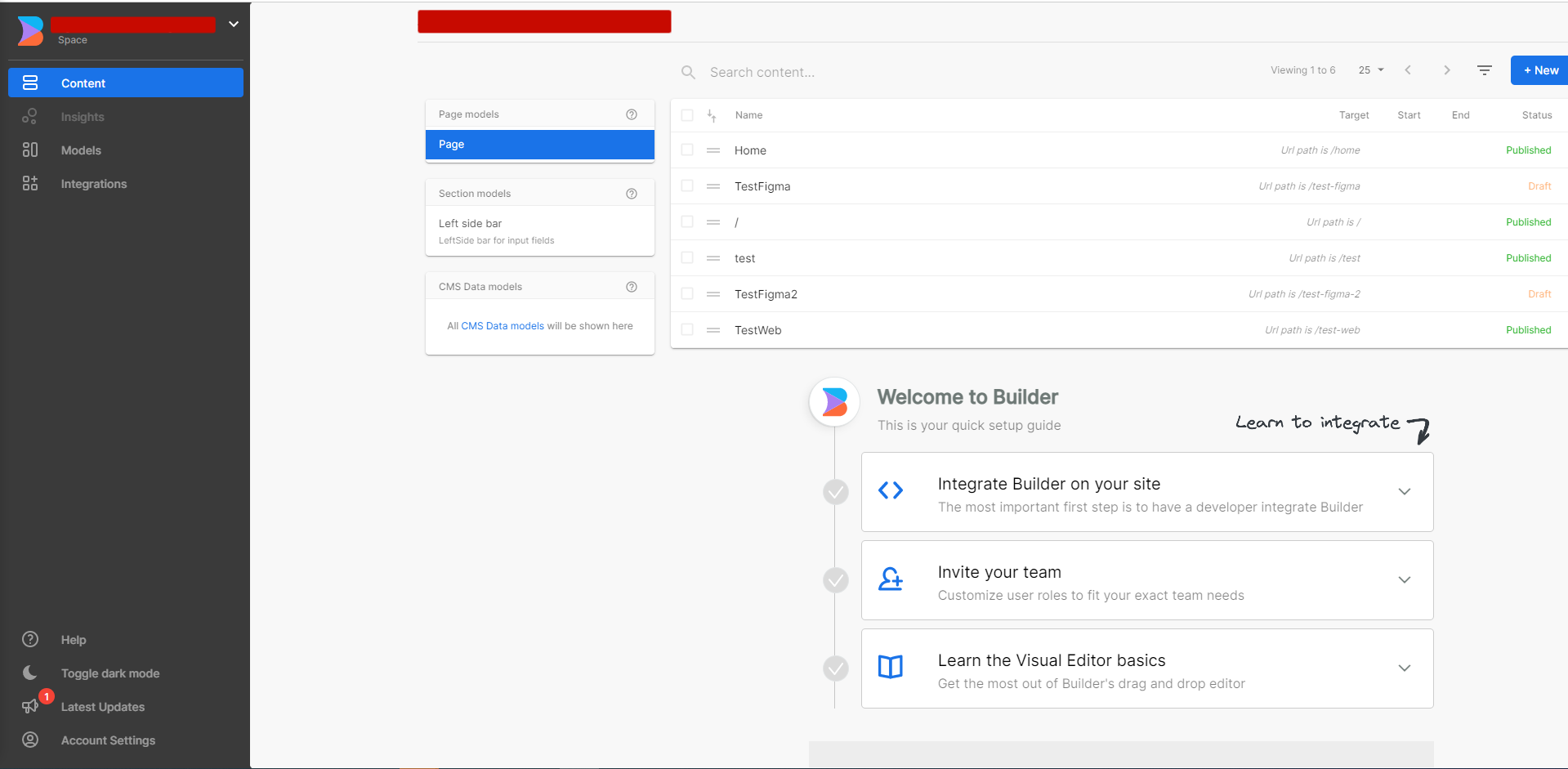Go to next page arrow
Screen dimensions: 1568x769
(x=1447, y=70)
